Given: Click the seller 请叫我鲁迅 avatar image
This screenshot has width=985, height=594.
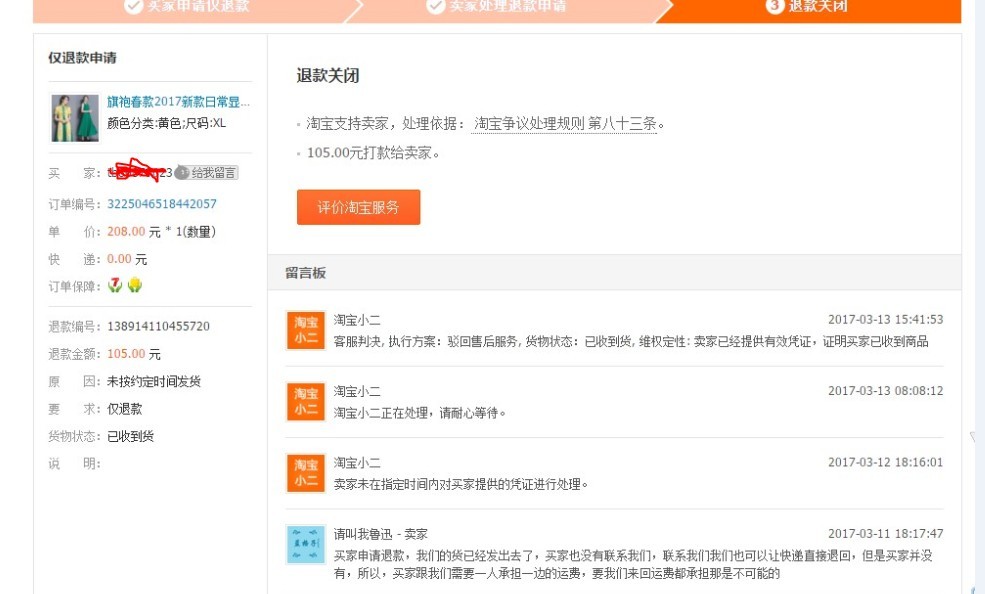Looking at the screenshot, I should tap(305, 544).
